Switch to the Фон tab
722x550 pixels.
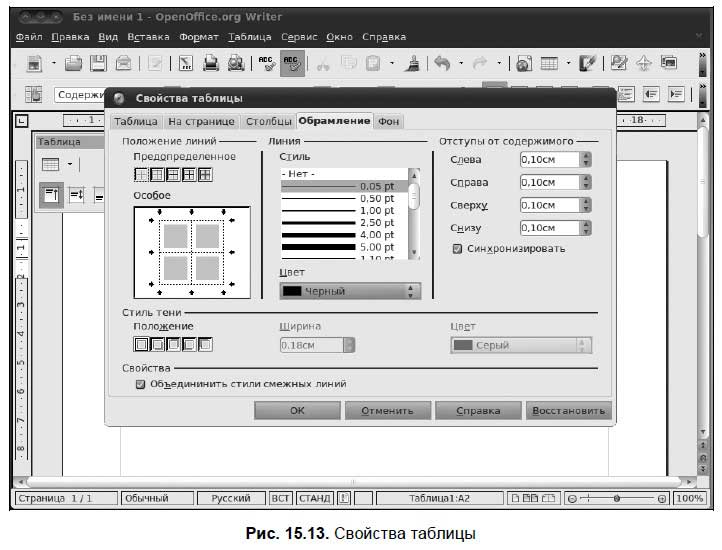(389, 122)
